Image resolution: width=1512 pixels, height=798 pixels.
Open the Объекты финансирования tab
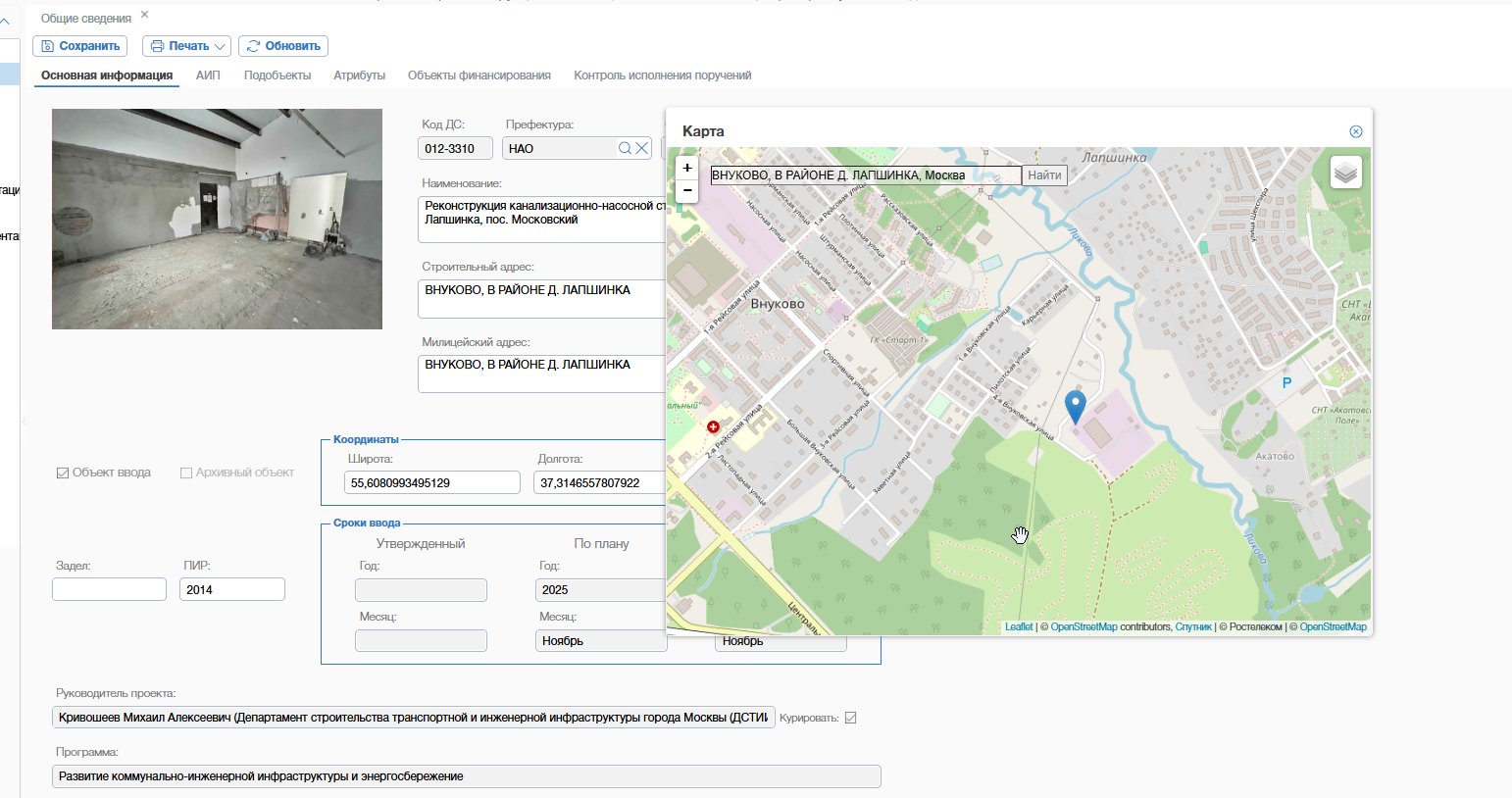coord(479,75)
